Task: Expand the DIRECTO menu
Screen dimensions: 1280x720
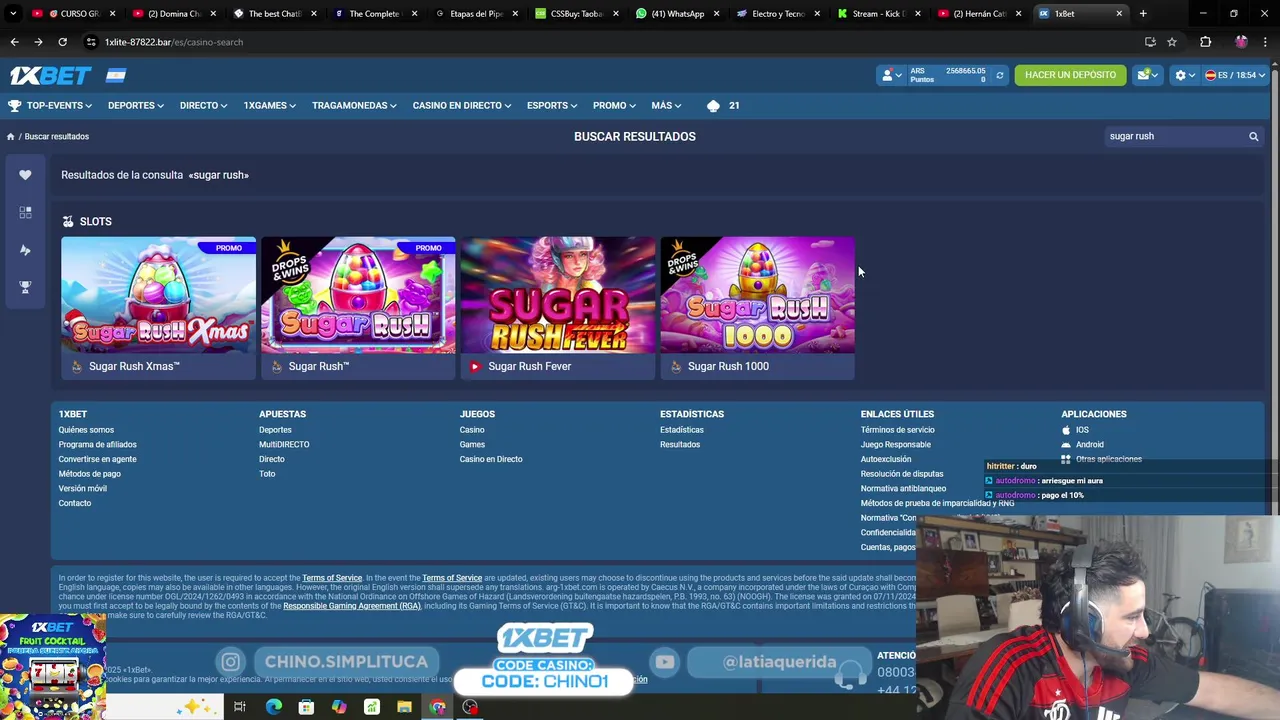Action: pos(204,105)
